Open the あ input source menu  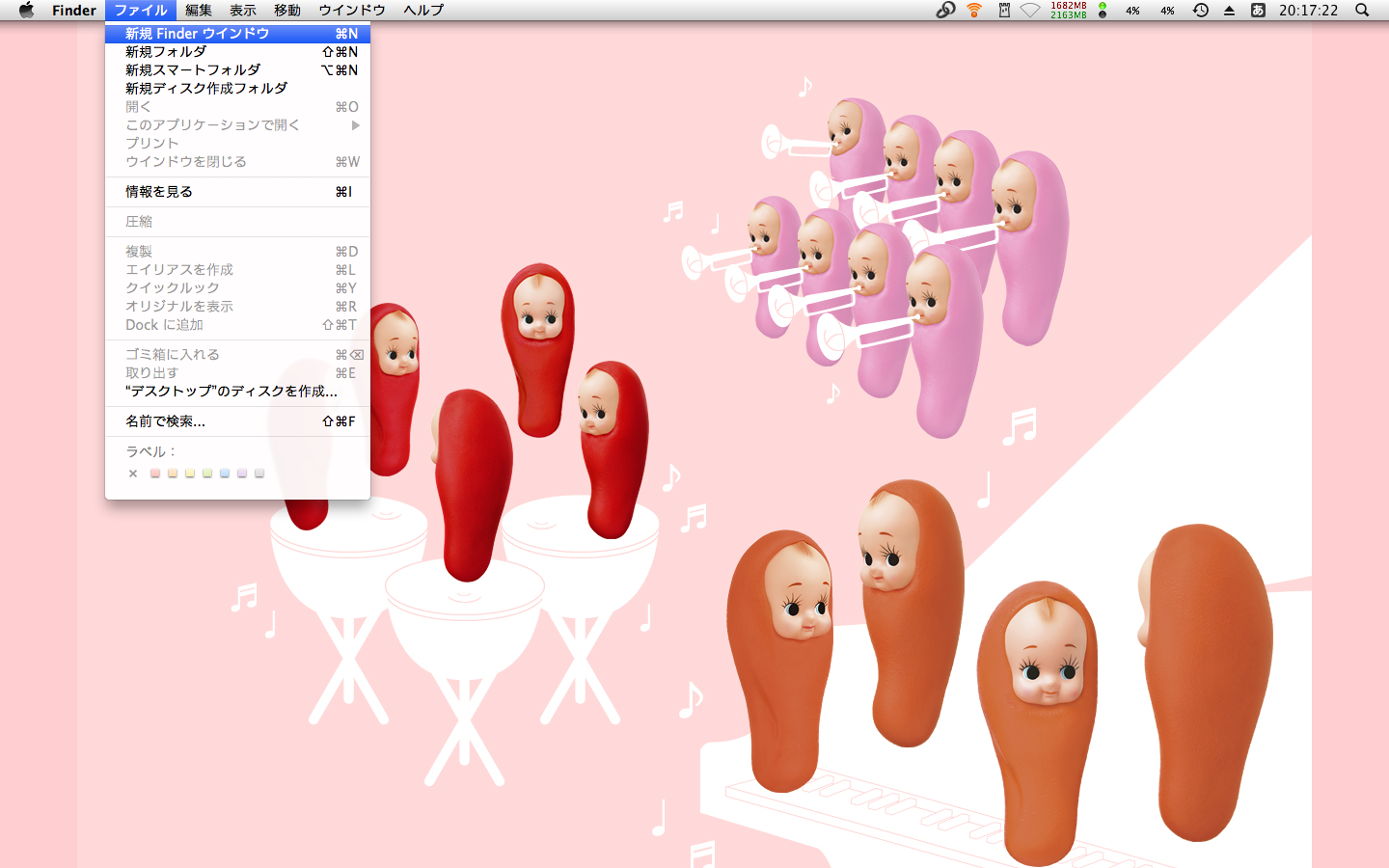[x=1258, y=10]
